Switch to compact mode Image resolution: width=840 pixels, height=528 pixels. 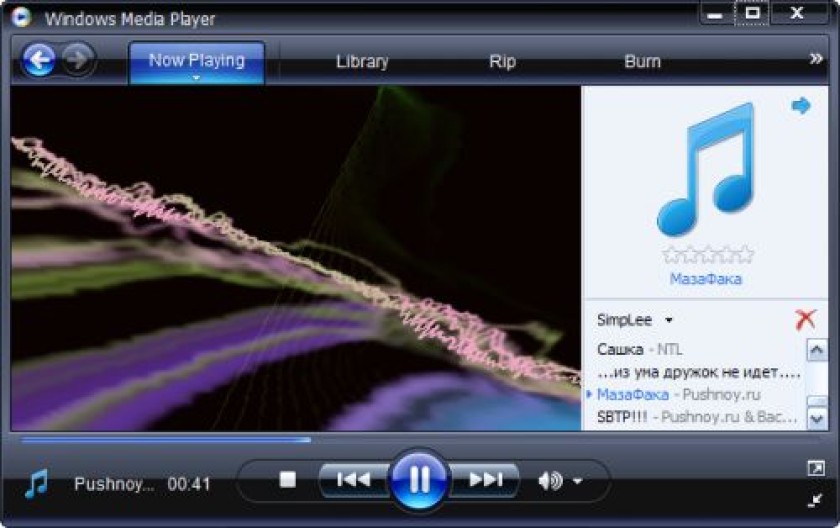(815, 501)
